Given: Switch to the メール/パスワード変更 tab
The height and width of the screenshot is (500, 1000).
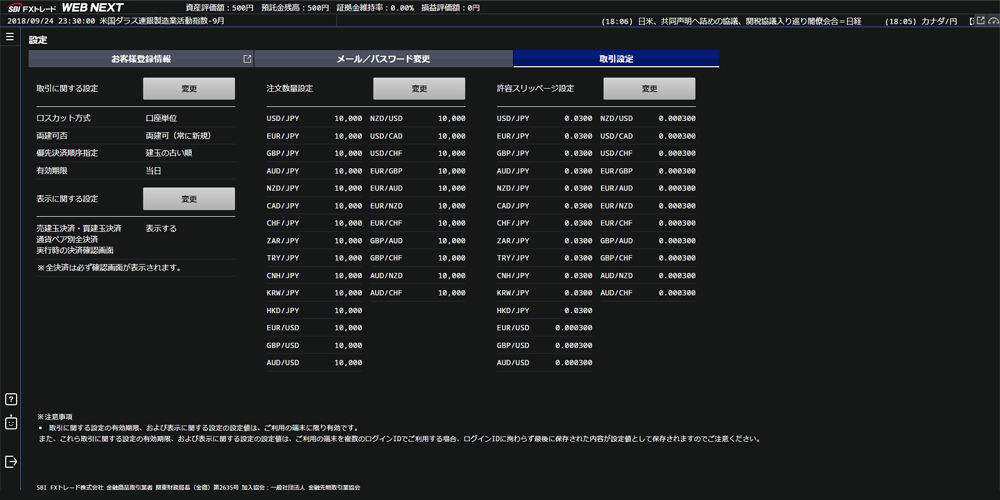Looking at the screenshot, I should pyautogui.click(x=383, y=59).
